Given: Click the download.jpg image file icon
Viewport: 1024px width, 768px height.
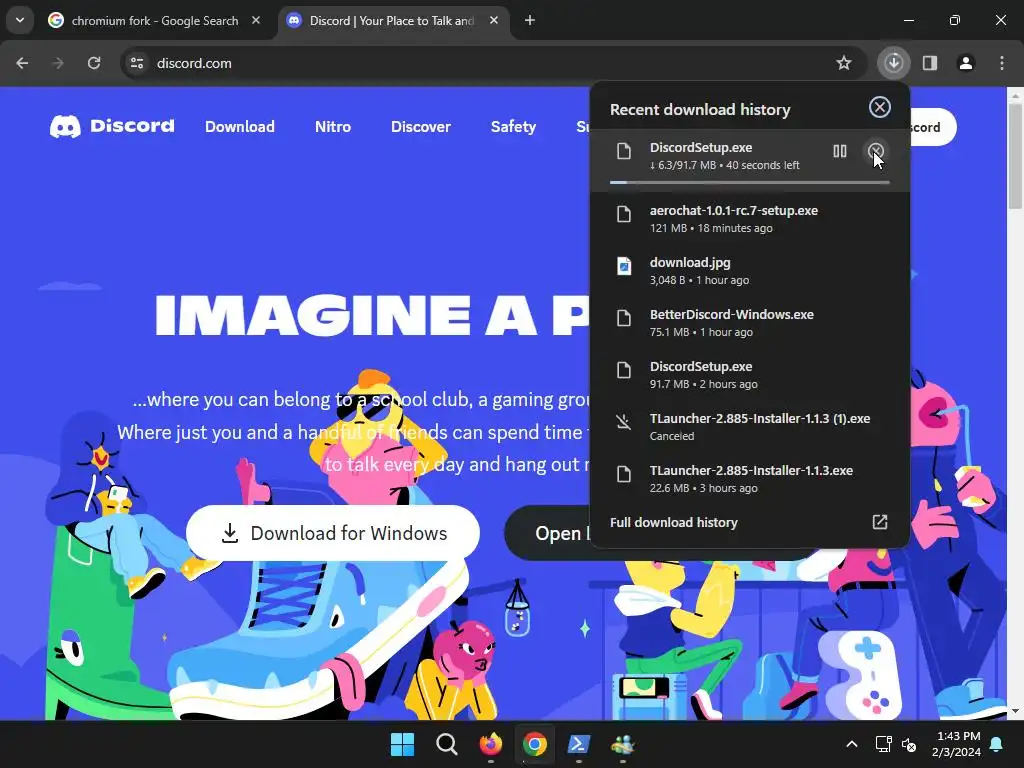Looking at the screenshot, I should point(624,266).
